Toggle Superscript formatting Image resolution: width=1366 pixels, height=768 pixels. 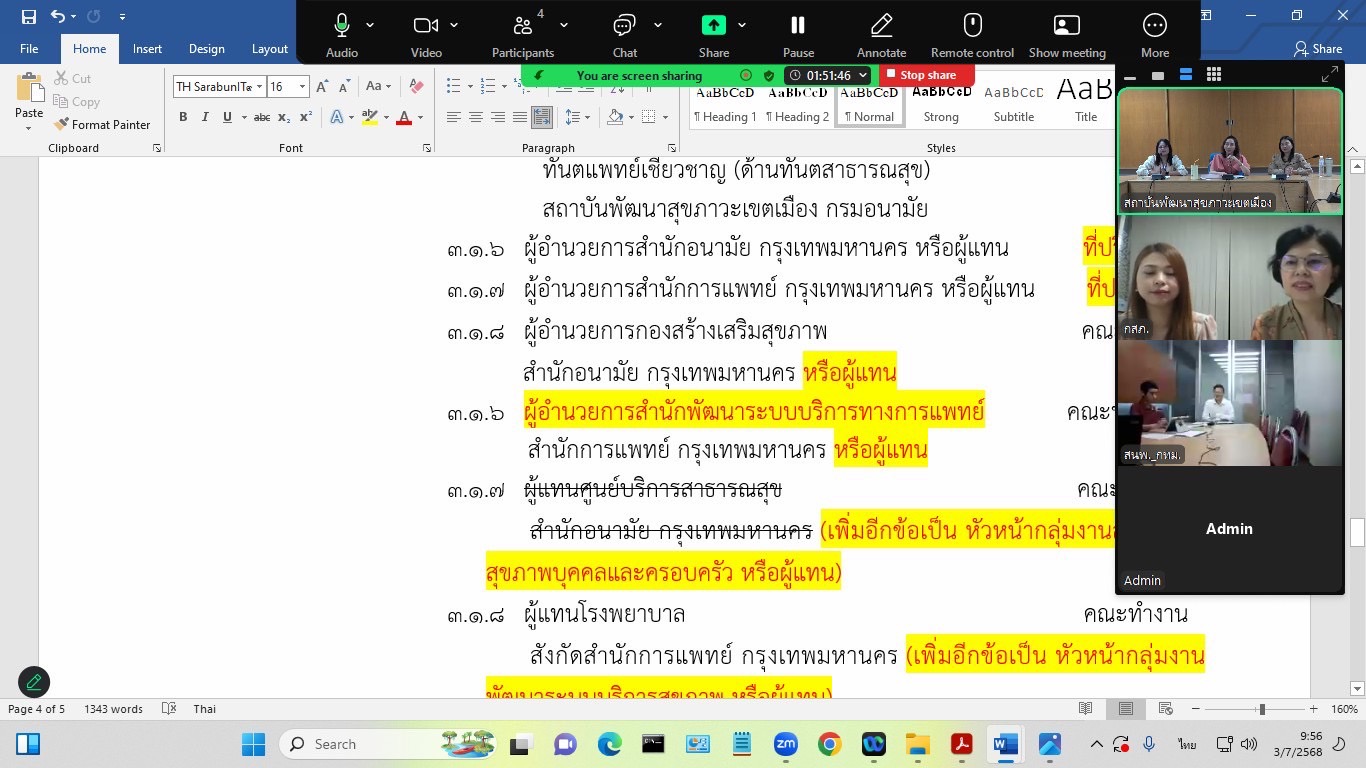(306, 117)
